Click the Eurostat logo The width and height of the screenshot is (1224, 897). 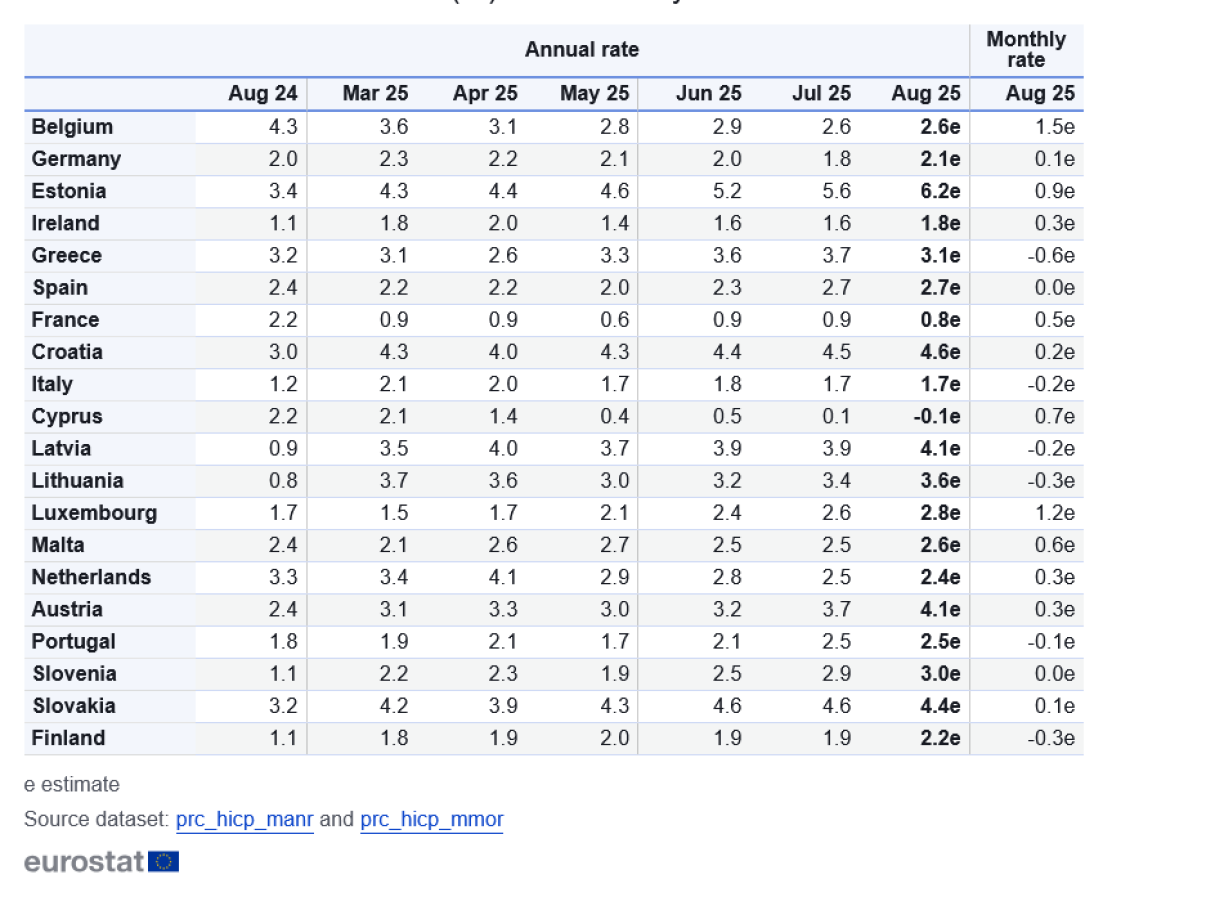pyautogui.click(x=85, y=862)
